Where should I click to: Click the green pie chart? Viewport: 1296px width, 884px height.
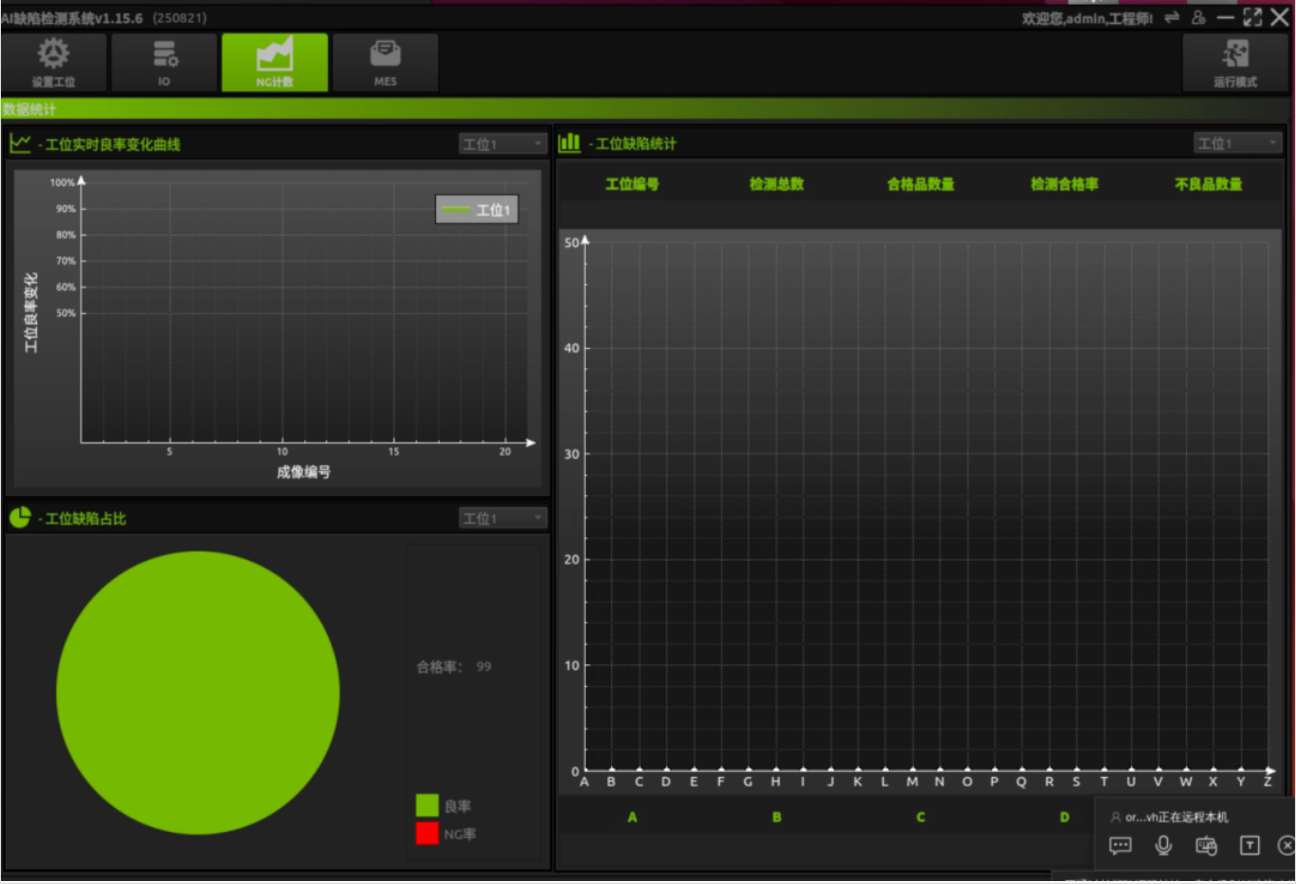click(x=198, y=693)
